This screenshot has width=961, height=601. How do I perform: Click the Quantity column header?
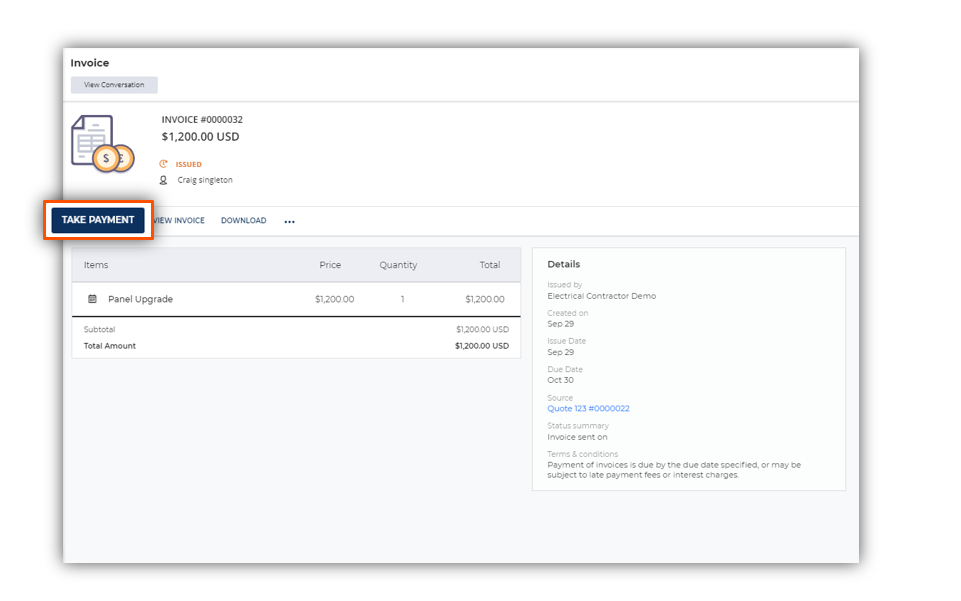(398, 265)
